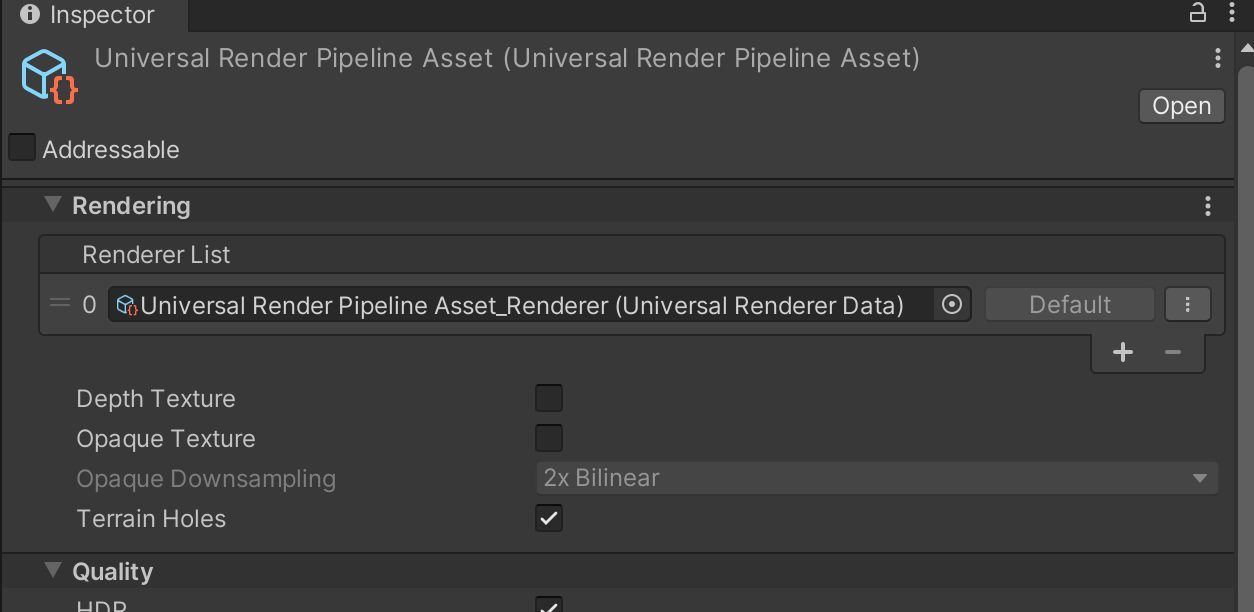Click the Inspector lock icon

tap(1197, 13)
